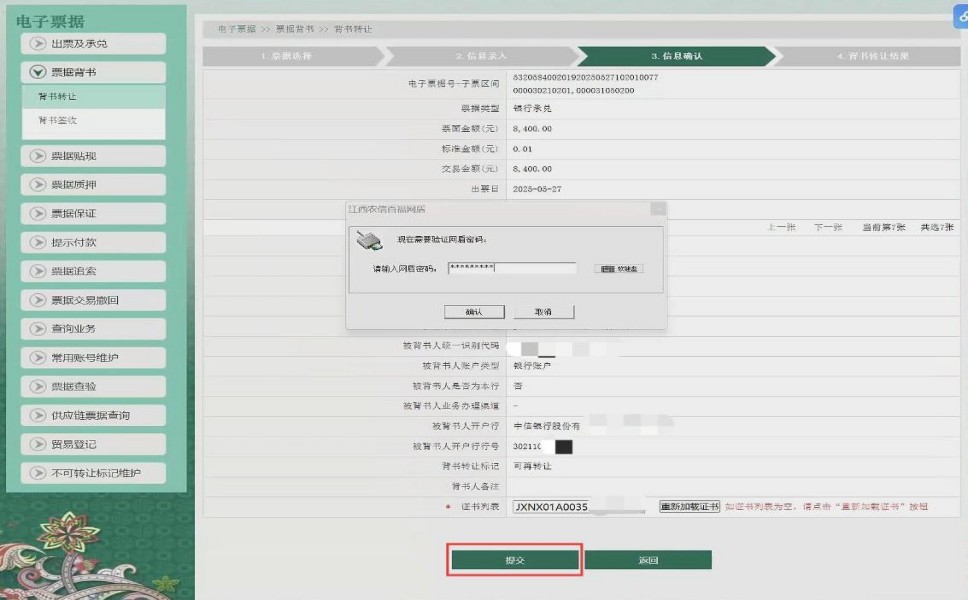The image size is (968, 600).
Task: Expand the 出票及承兑 menu
Action: tap(93, 44)
